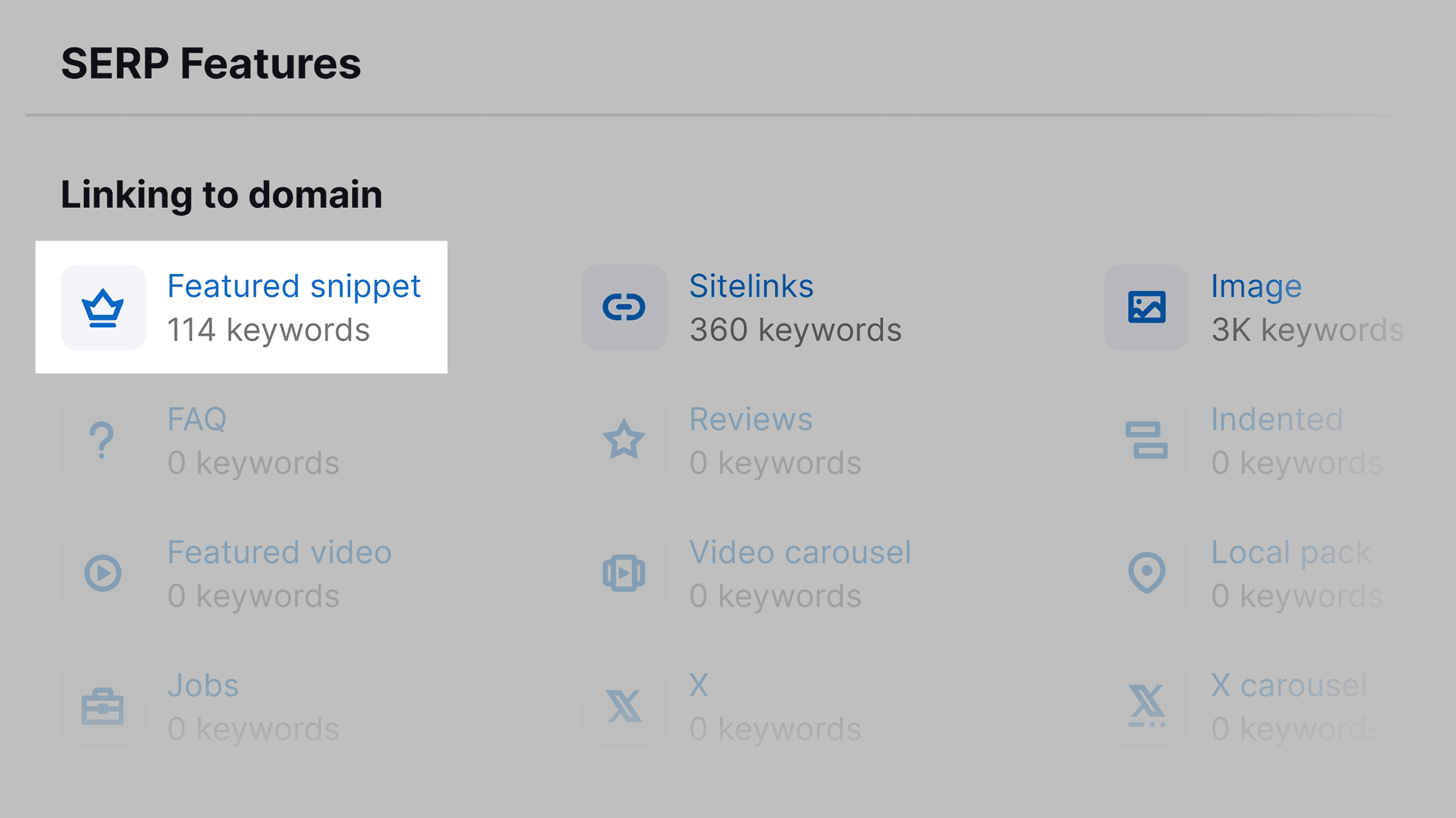Open the Jobs feature link
Viewport: 1456px width, 818px height.
[x=203, y=685]
